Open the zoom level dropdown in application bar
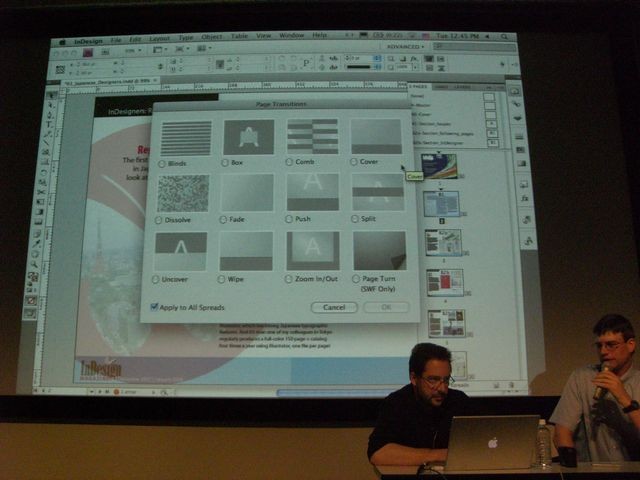640x480 pixels. (x=133, y=51)
